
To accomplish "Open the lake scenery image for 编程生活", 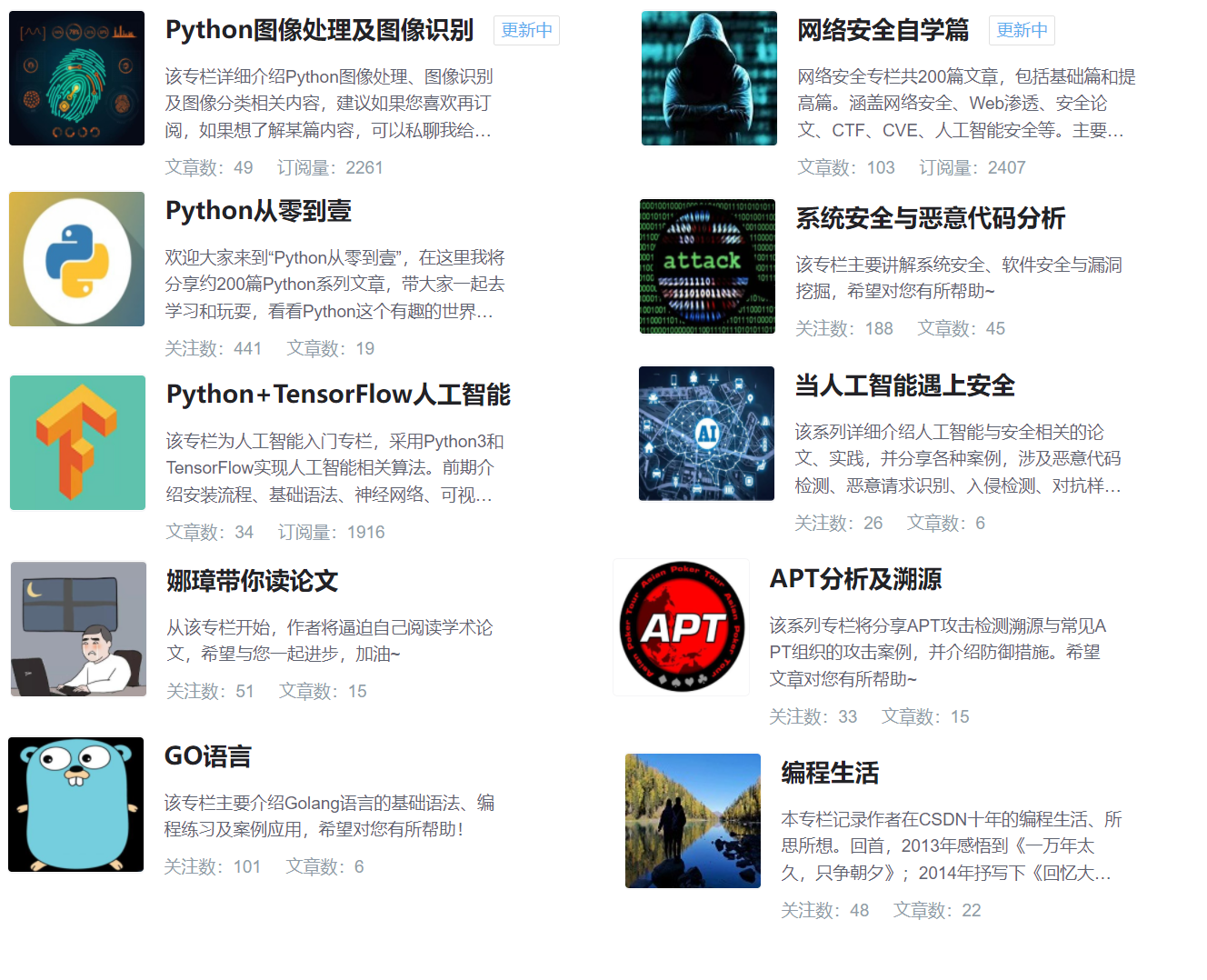I will [x=693, y=820].
